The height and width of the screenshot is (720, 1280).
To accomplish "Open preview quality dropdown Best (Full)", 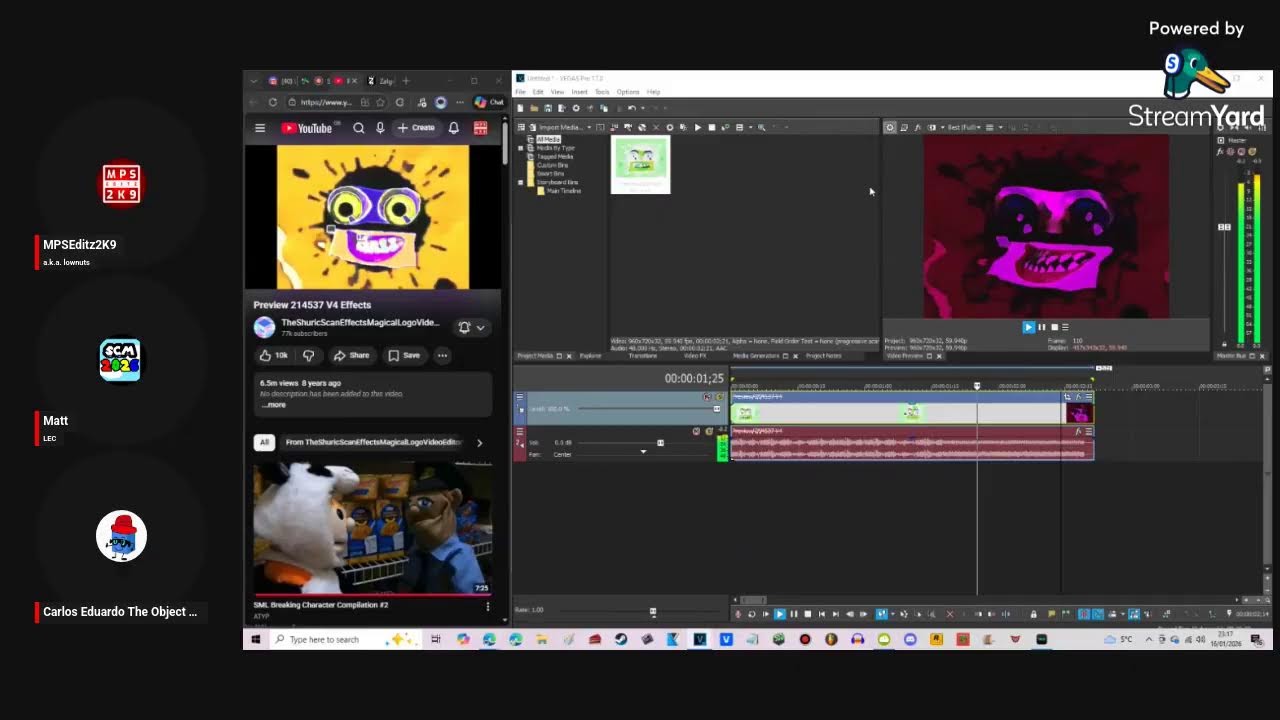I will click(x=964, y=127).
